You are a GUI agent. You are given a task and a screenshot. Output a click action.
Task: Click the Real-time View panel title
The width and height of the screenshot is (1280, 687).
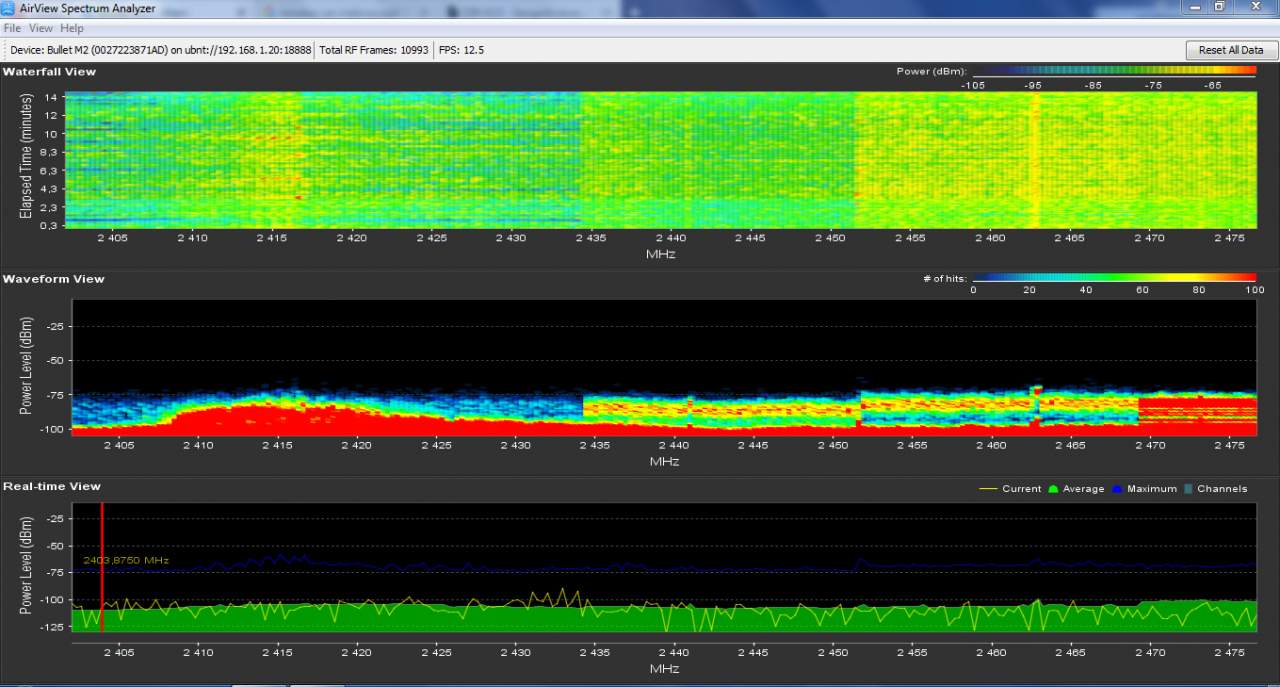[x=52, y=486]
